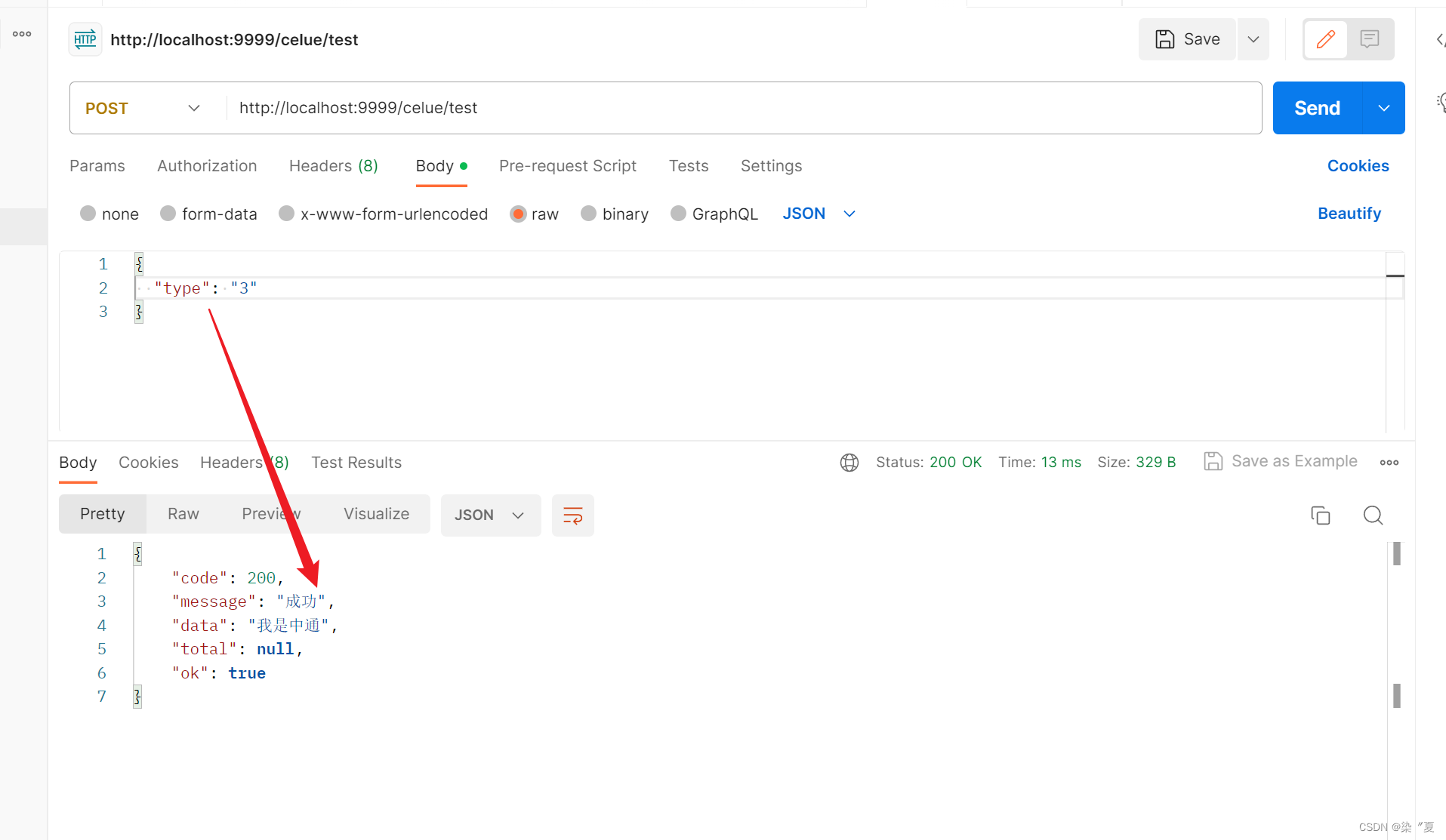
Task: Send the request
Action: [1318, 108]
